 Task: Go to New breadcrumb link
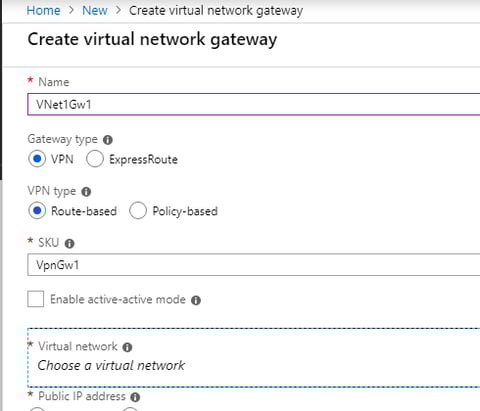(95, 10)
